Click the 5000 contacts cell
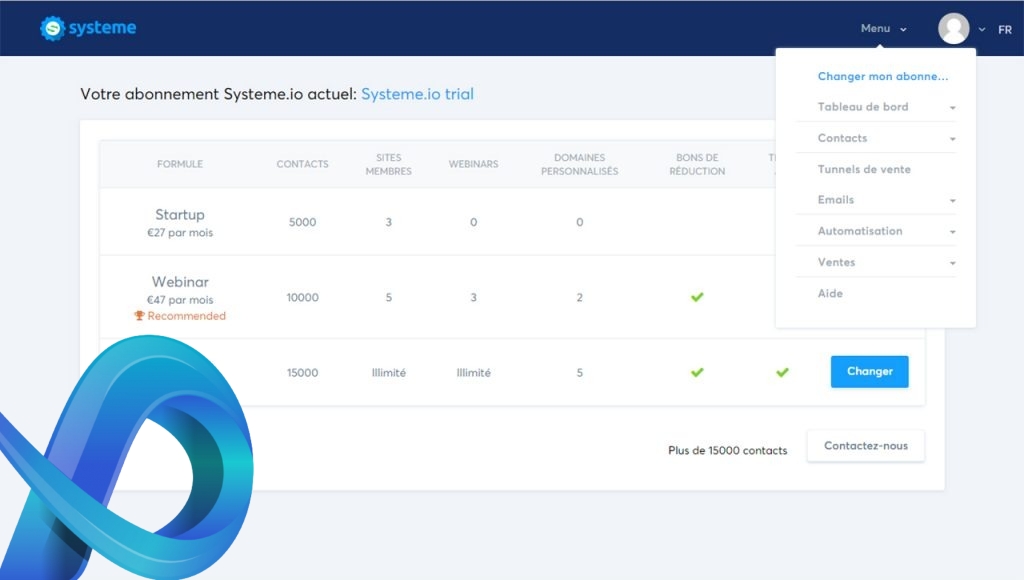 (302, 222)
